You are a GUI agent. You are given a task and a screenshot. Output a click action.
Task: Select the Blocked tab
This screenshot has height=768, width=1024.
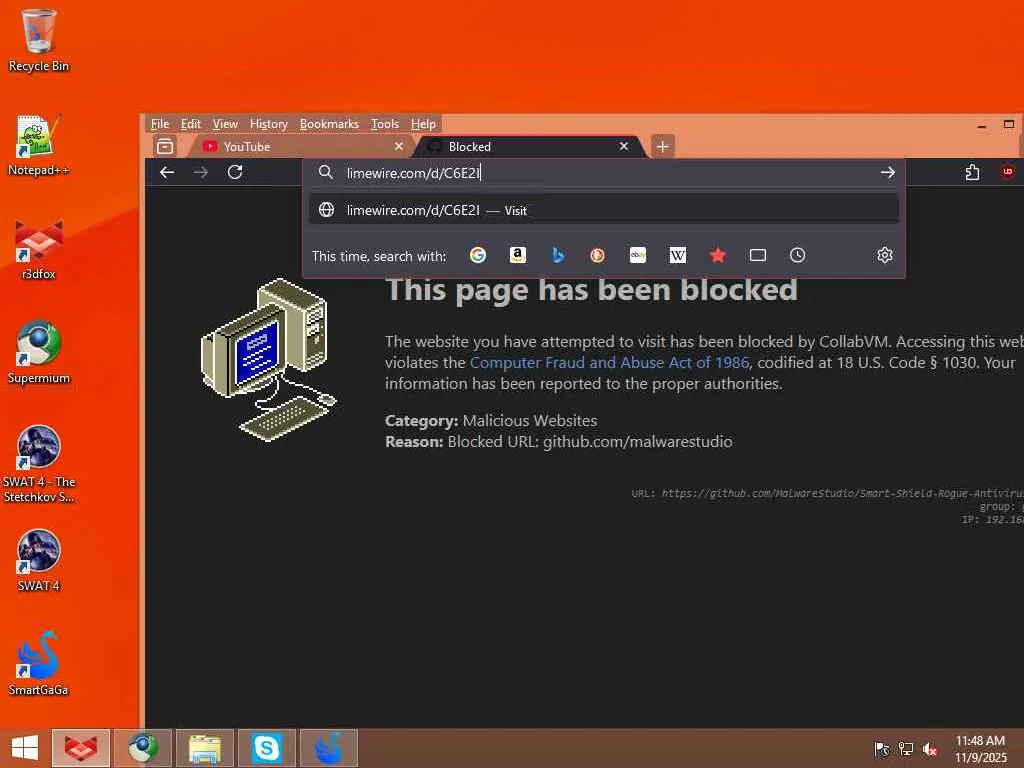coord(528,146)
